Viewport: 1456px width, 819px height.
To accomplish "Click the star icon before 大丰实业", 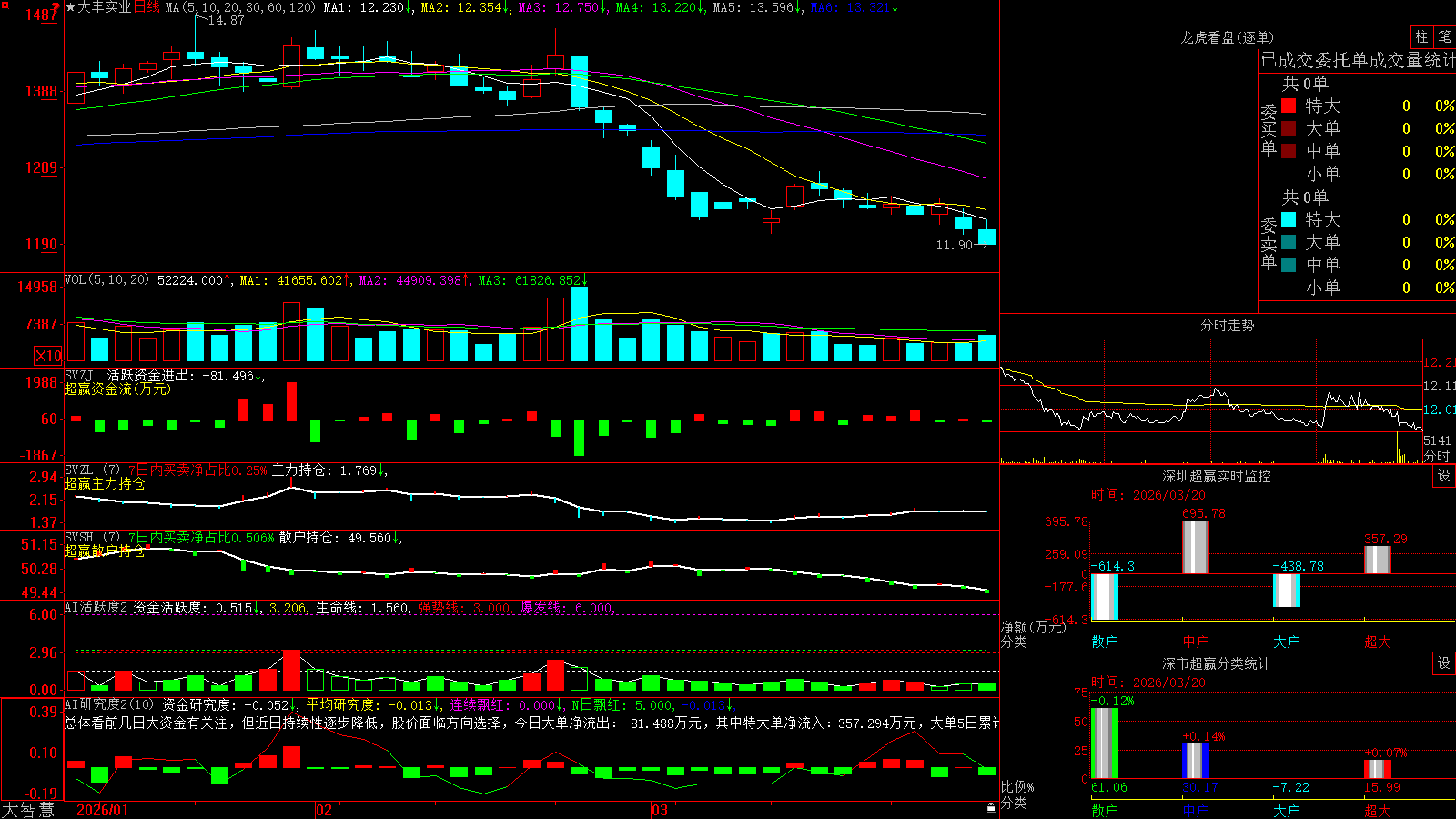I will [70, 7].
